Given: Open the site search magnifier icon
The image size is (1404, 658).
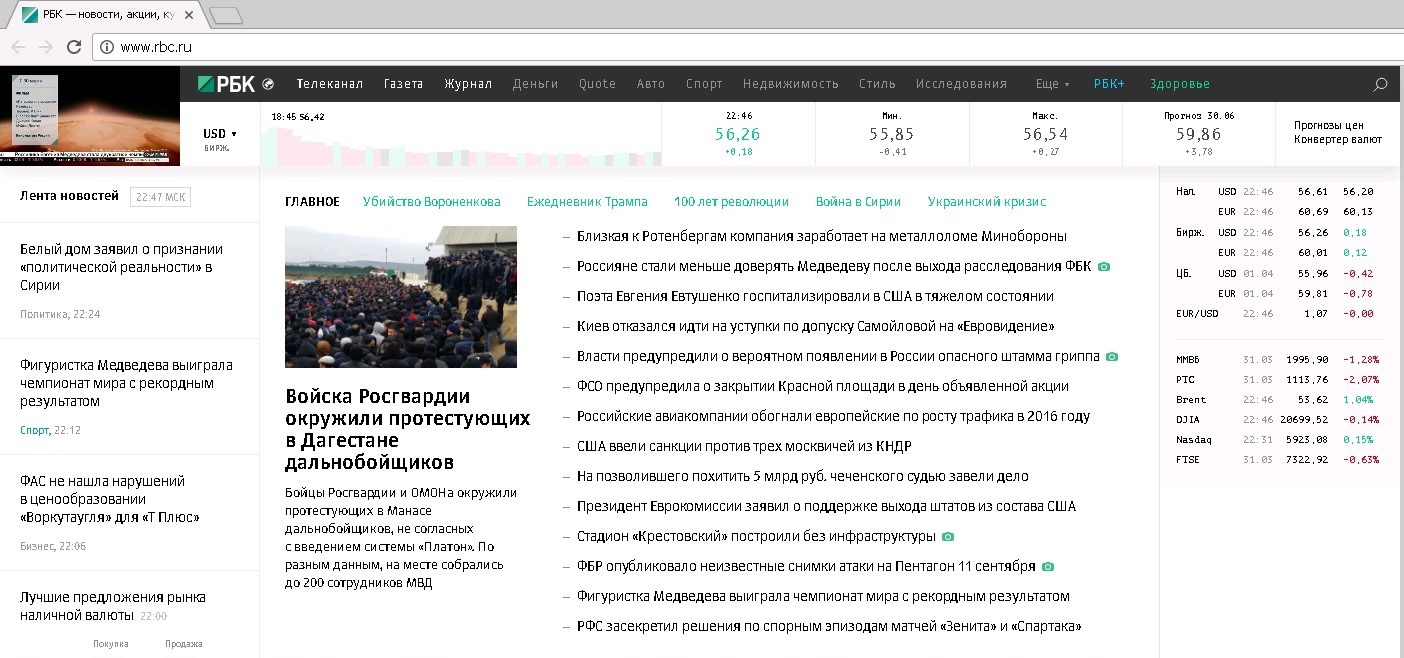Looking at the screenshot, I should [x=1380, y=84].
